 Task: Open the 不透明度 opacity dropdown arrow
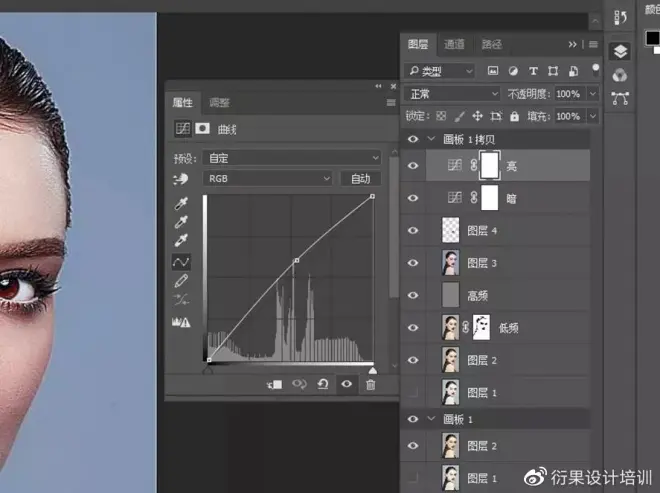coord(593,93)
